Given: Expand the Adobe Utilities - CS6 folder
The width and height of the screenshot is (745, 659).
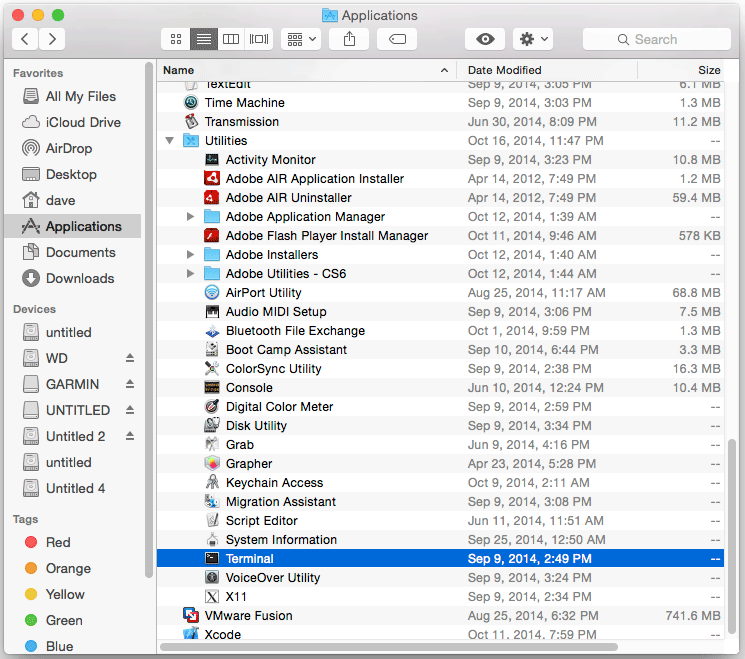Looking at the screenshot, I should click(190, 274).
